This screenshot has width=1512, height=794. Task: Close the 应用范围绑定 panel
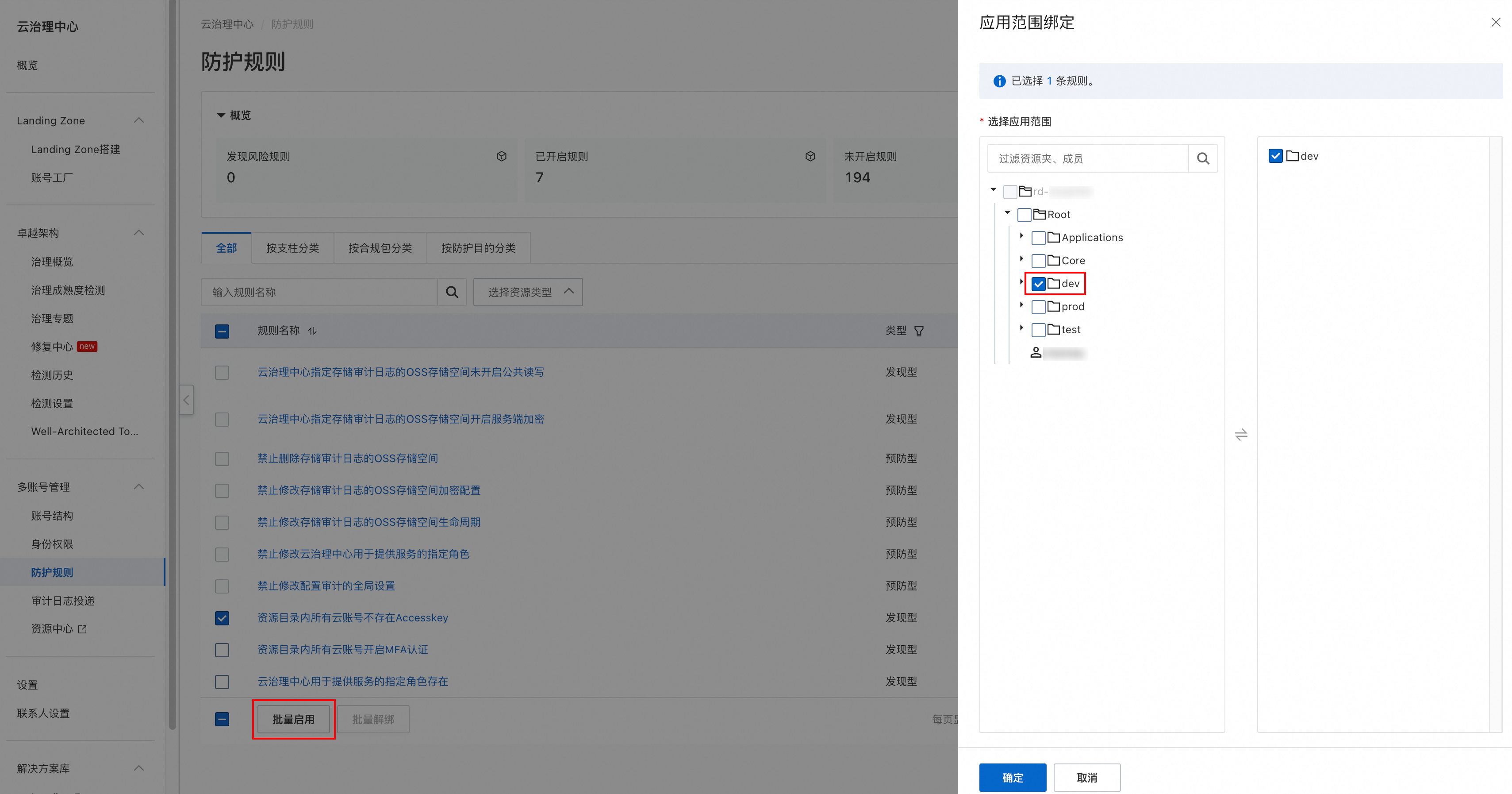click(1496, 22)
